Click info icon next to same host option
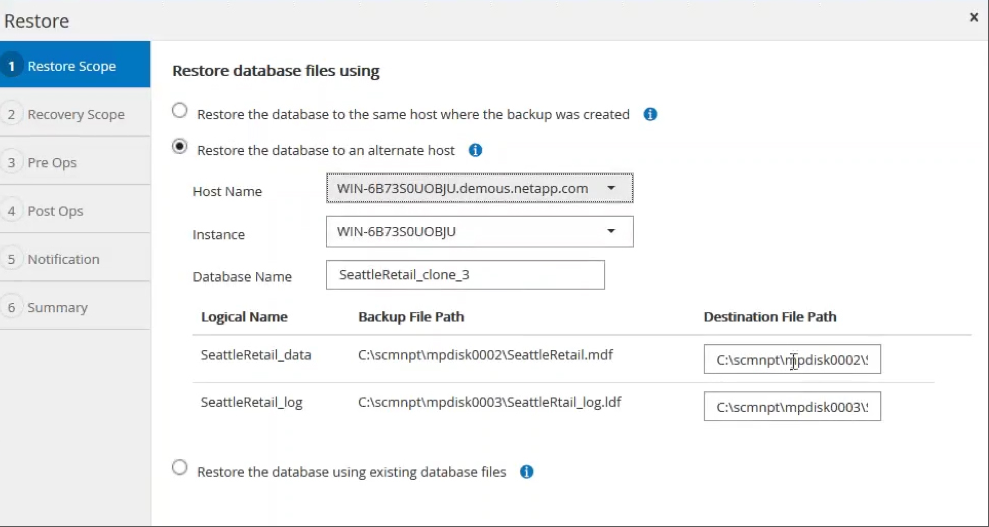This screenshot has height=527, width=989. 650,114
